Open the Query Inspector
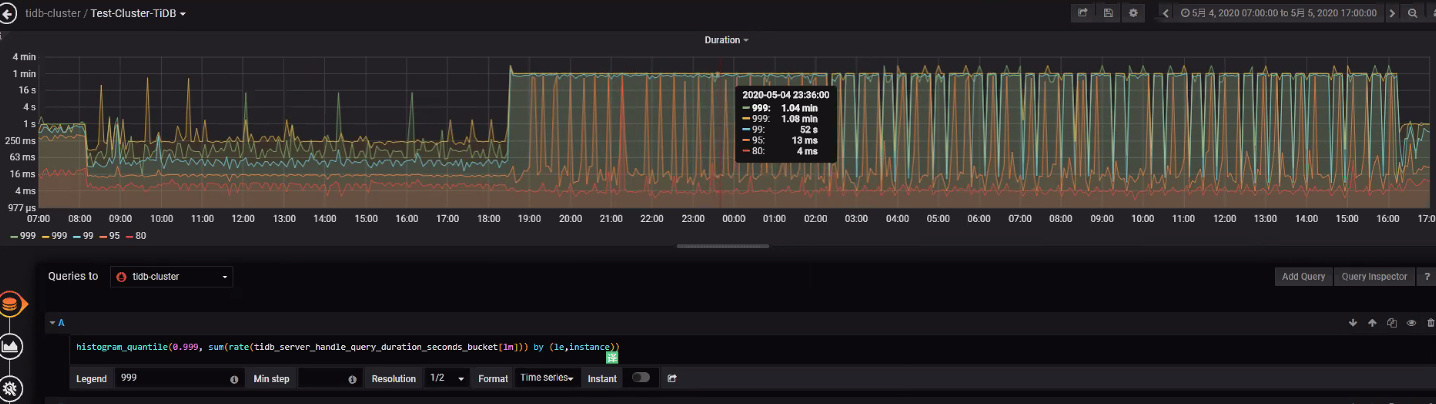 1374,276
